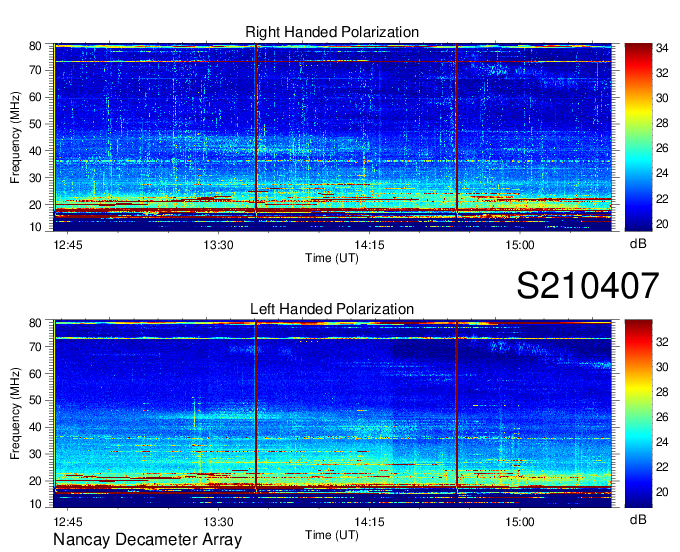Click the 26 value on the upper color bar
This screenshot has height=552, width=680.
pos(662,148)
